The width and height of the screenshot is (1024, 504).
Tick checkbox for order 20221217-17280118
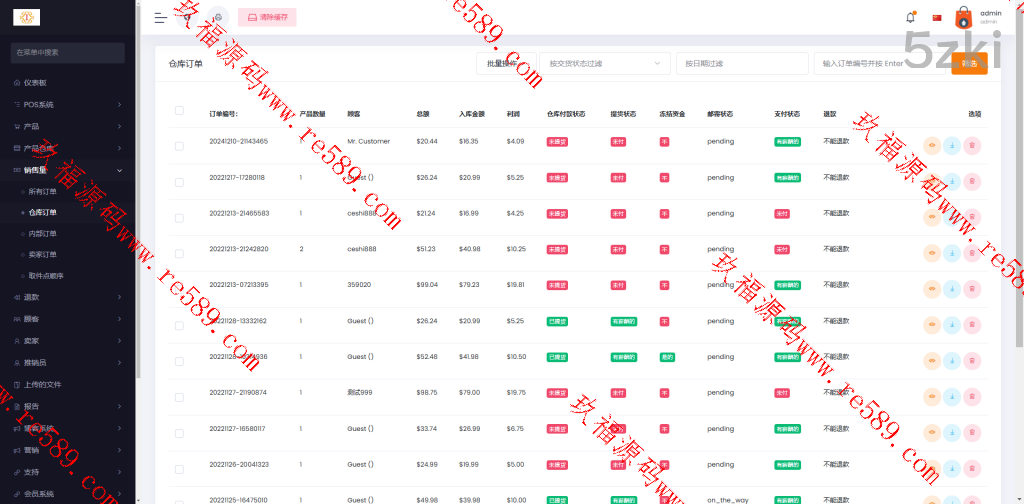[x=179, y=182]
